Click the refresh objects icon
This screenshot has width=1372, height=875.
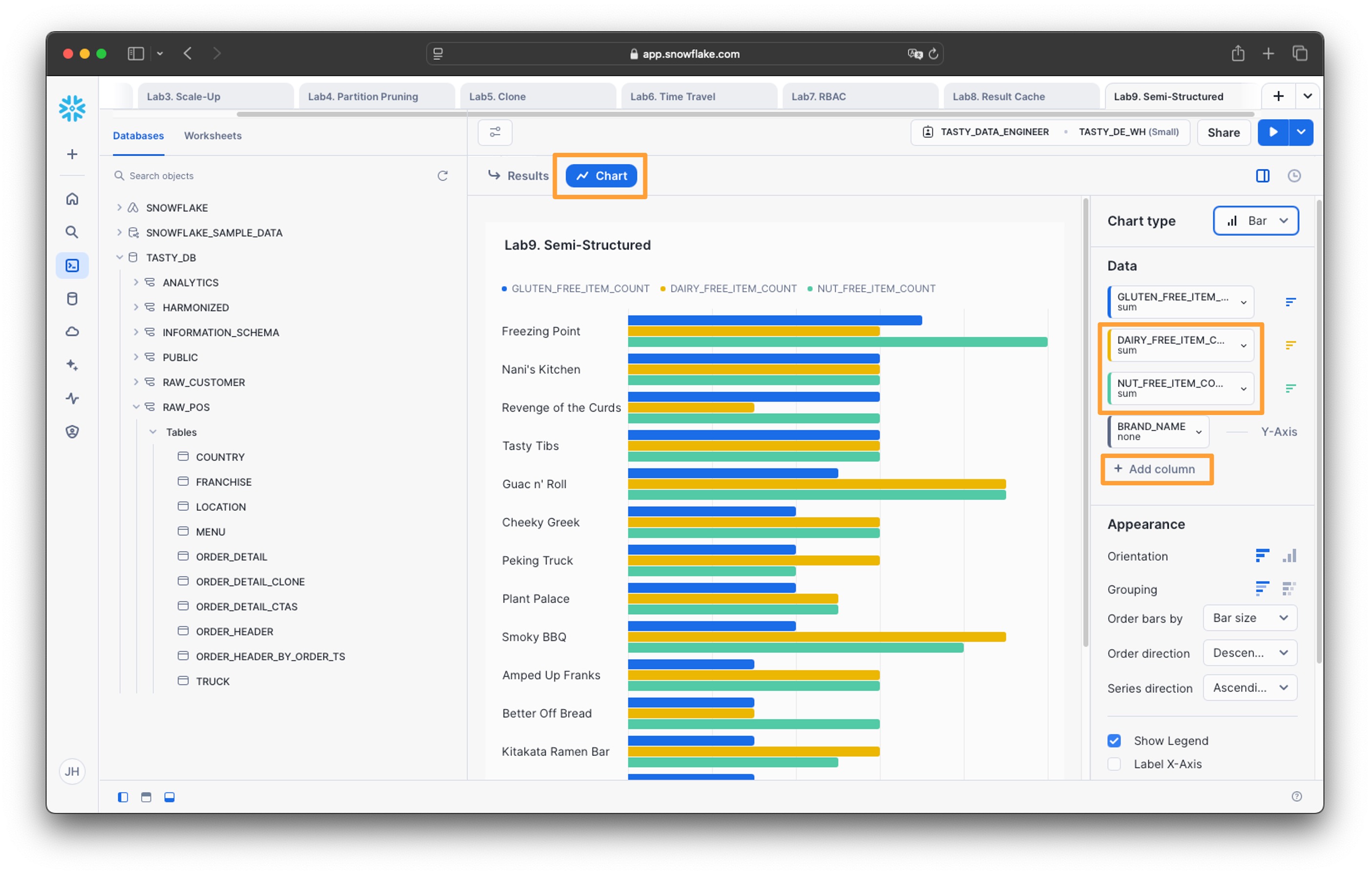(x=442, y=176)
